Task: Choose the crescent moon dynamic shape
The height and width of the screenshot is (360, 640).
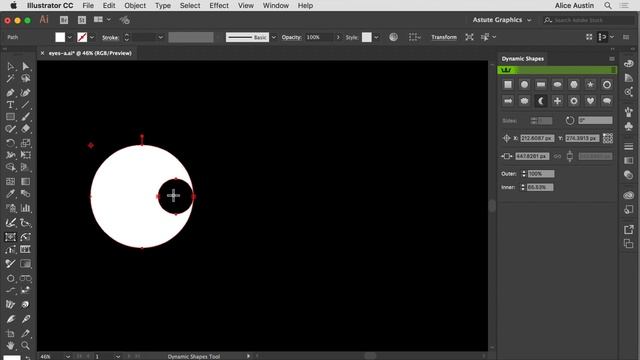Action: tap(541, 101)
